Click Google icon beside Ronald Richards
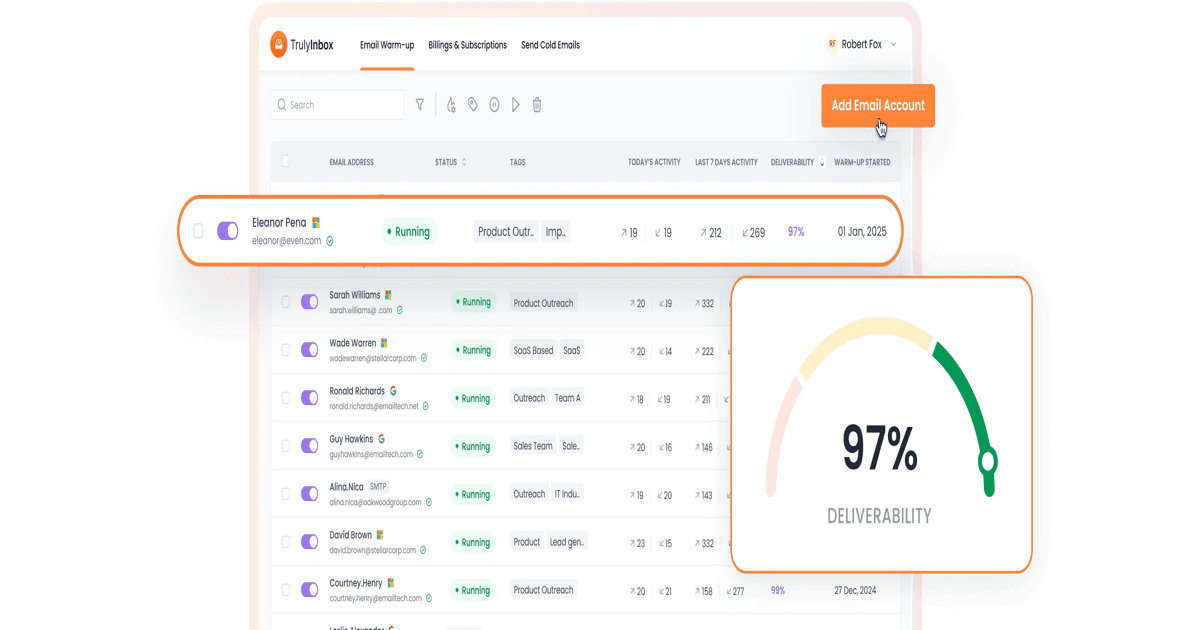 393,391
